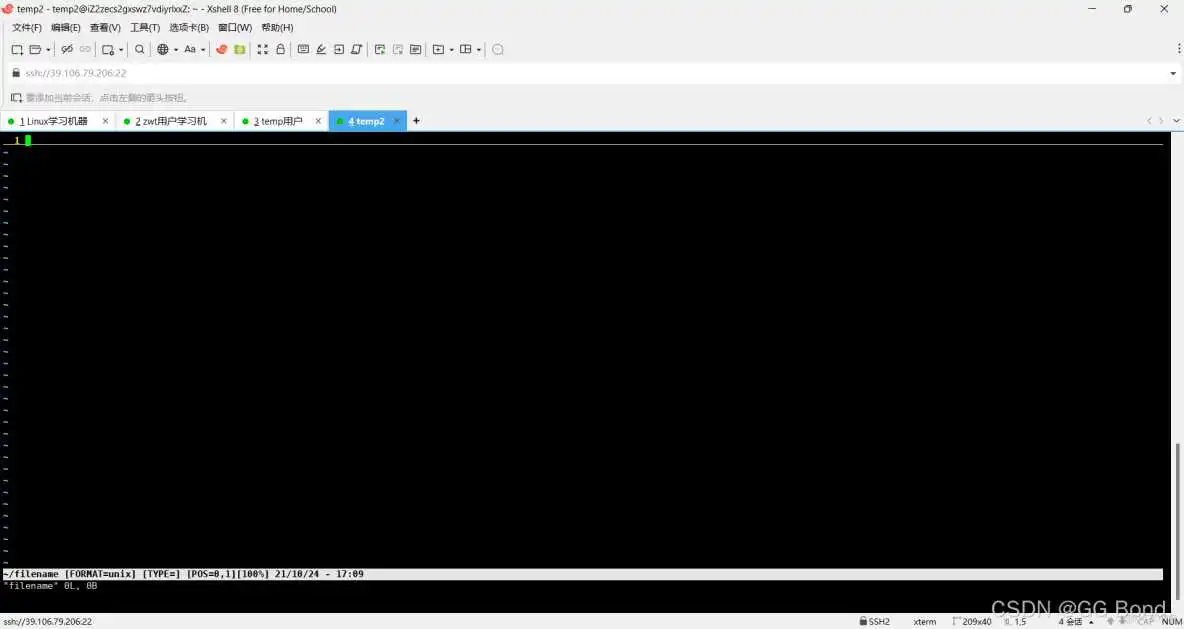Open the font settings Aa icon
This screenshot has width=1184, height=629.
[190, 49]
